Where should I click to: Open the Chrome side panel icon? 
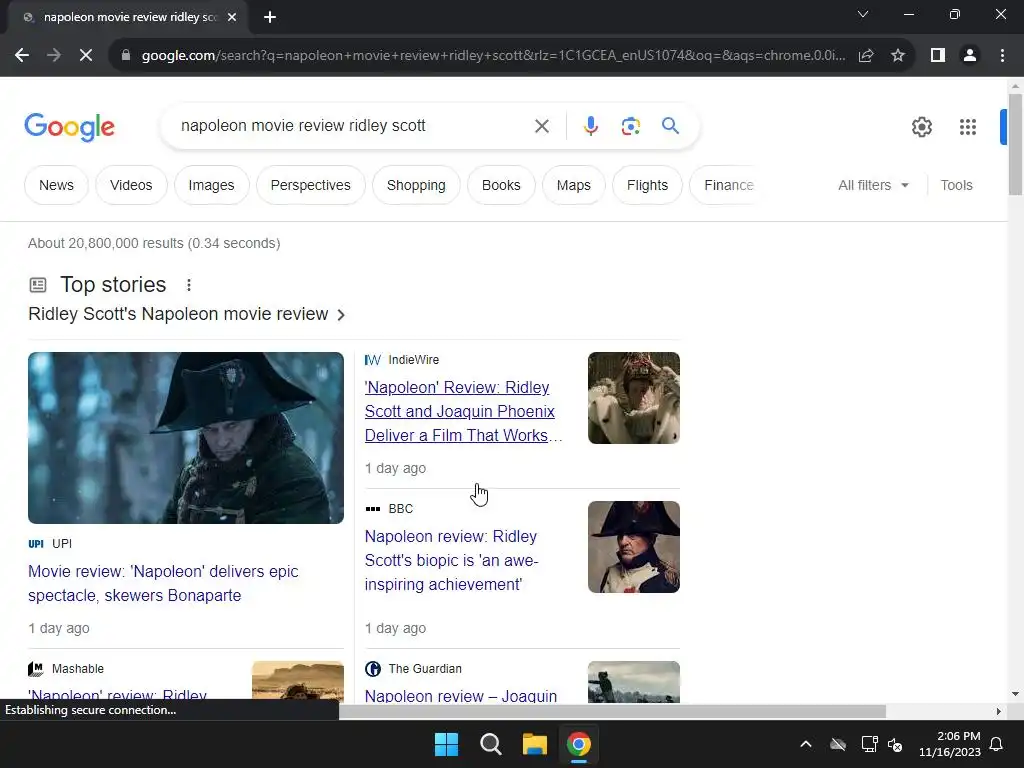(938, 56)
